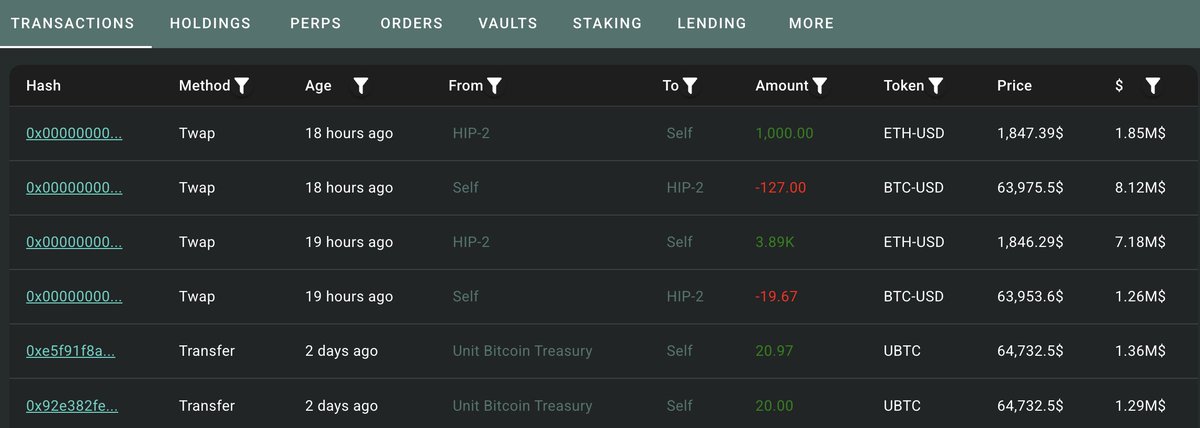This screenshot has width=1200, height=428.
Task: Expand the More menu
Action: point(811,23)
